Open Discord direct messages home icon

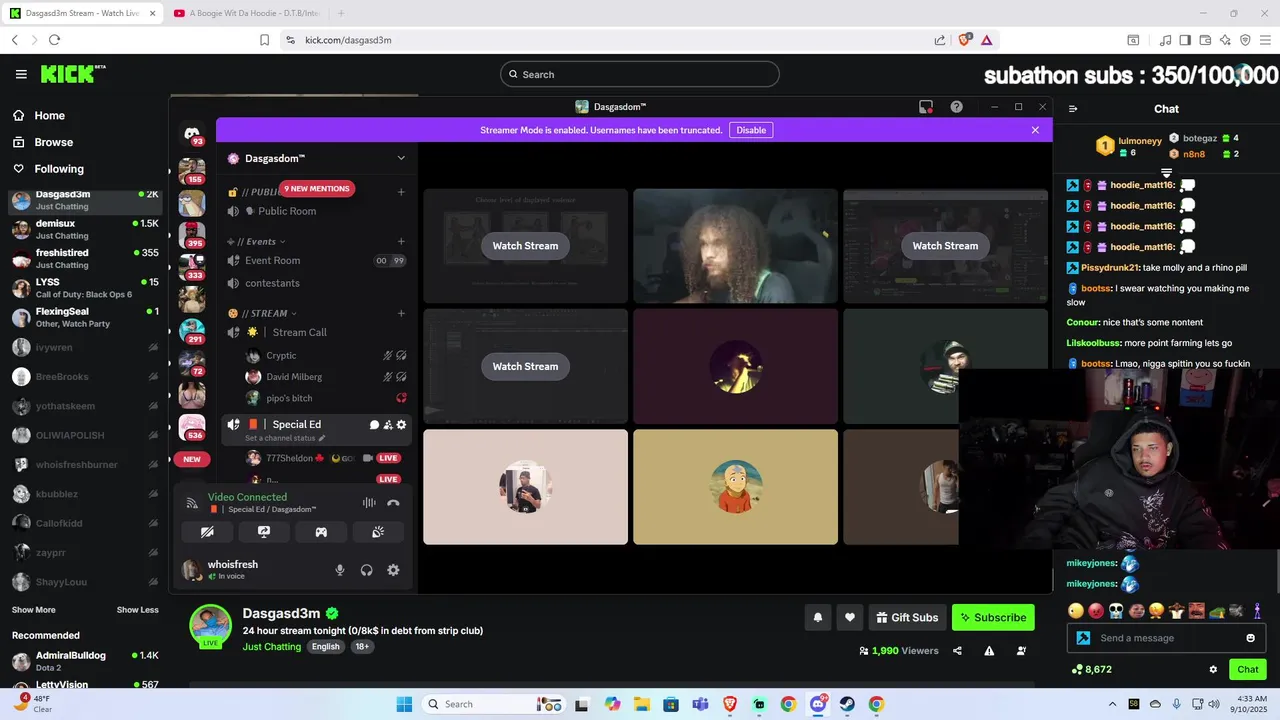click(x=192, y=134)
